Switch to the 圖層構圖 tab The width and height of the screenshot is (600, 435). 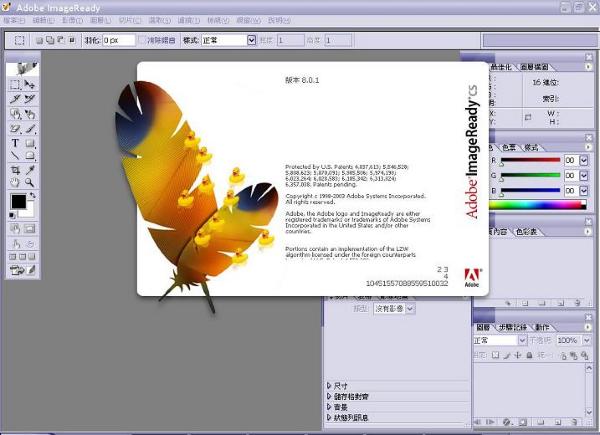tap(534, 67)
